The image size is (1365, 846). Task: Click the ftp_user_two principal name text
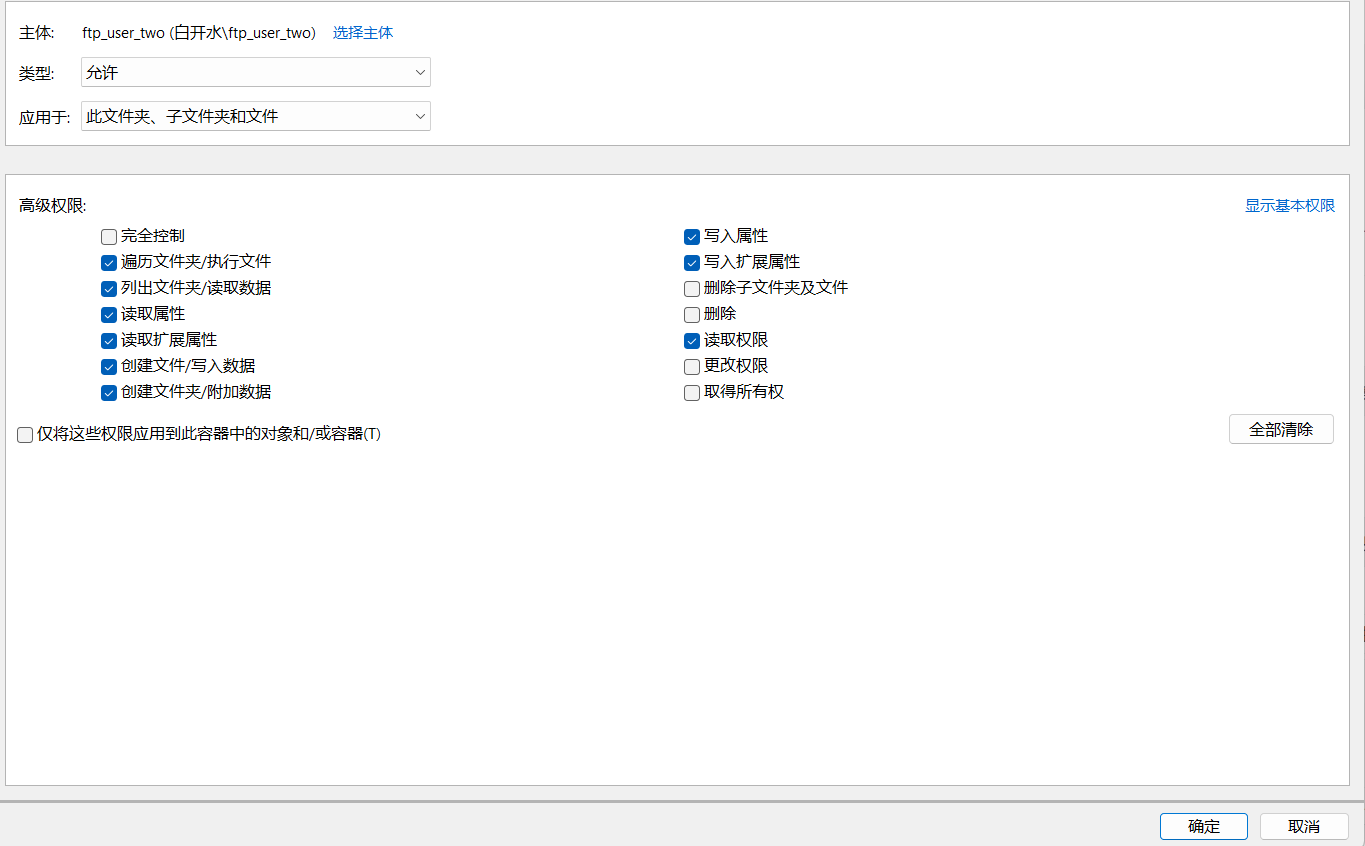point(199,33)
